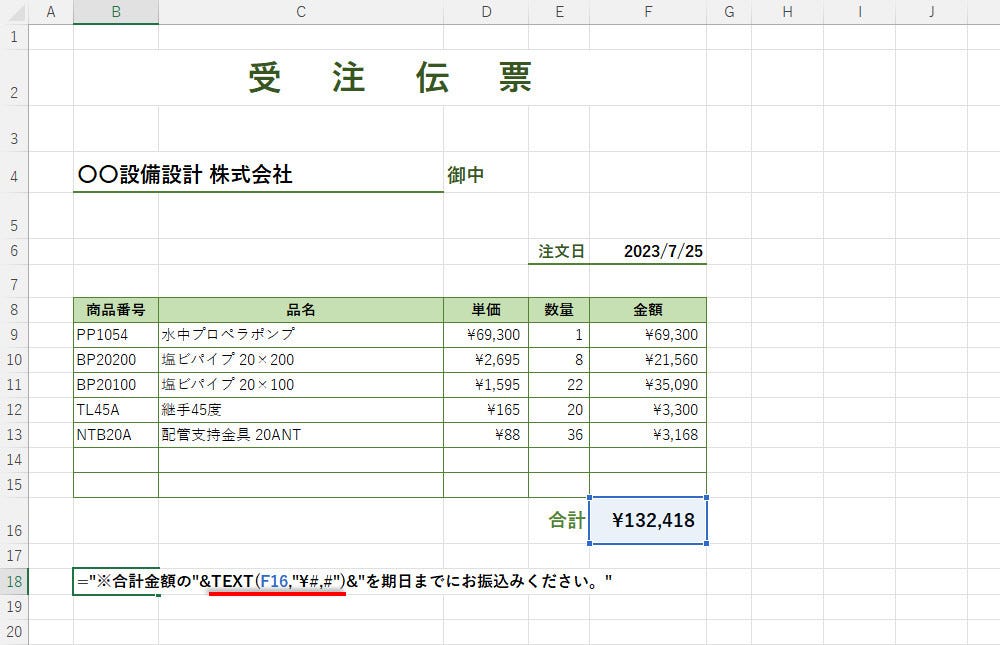Select column G header
The image size is (1000, 645).
coord(729,12)
